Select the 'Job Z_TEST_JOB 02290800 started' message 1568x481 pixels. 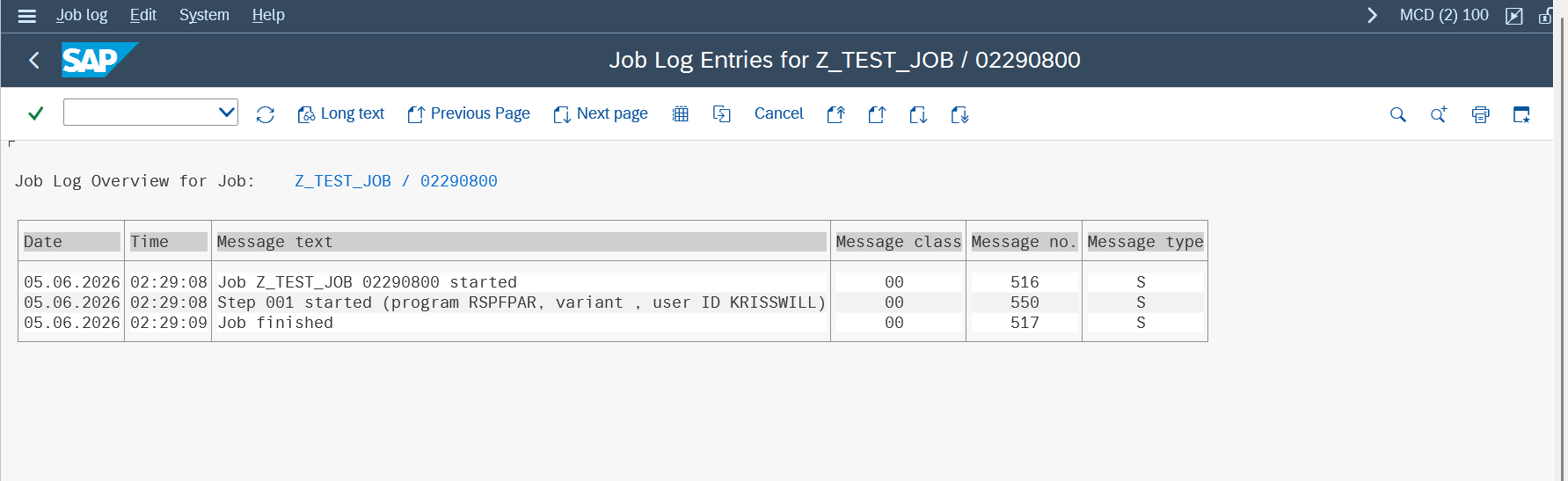click(x=368, y=282)
